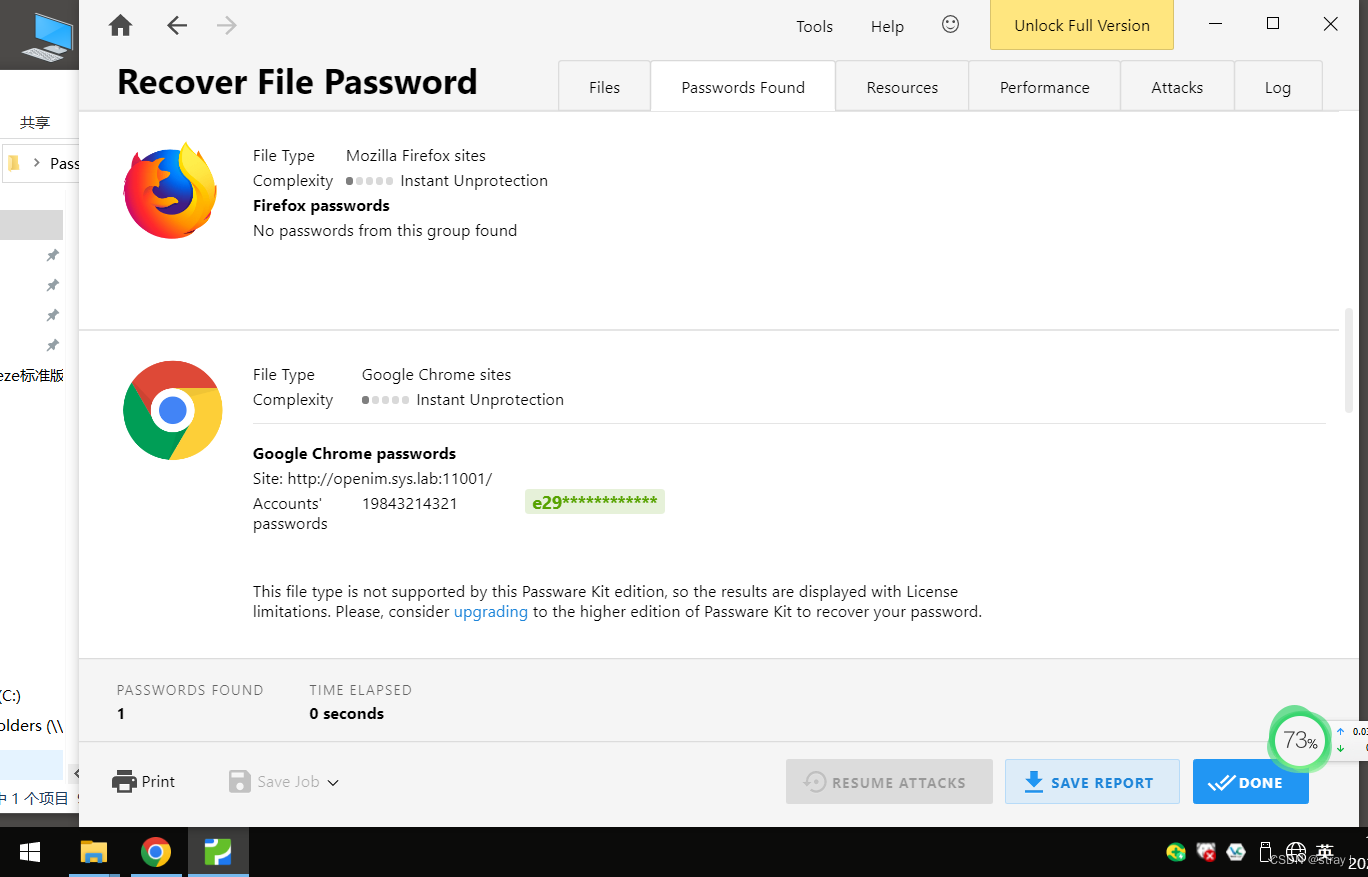Click the Save Job floppy disk icon
This screenshot has height=877, width=1368.
tap(240, 782)
